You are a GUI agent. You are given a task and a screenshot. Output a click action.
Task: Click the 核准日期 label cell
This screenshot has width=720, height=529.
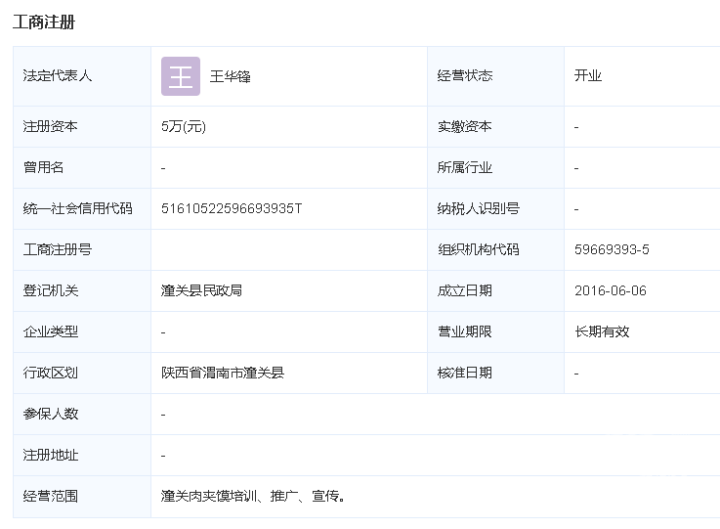(496, 373)
